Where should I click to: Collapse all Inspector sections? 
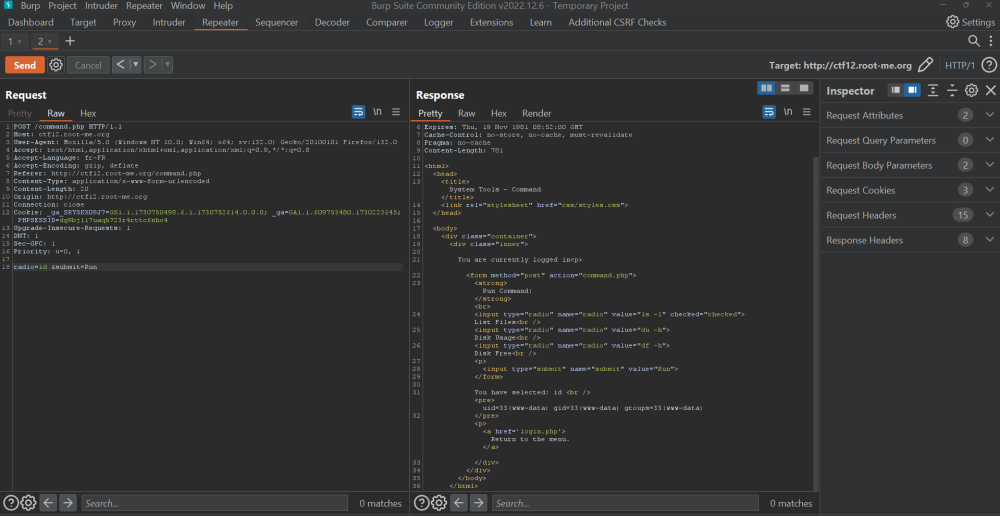point(952,91)
